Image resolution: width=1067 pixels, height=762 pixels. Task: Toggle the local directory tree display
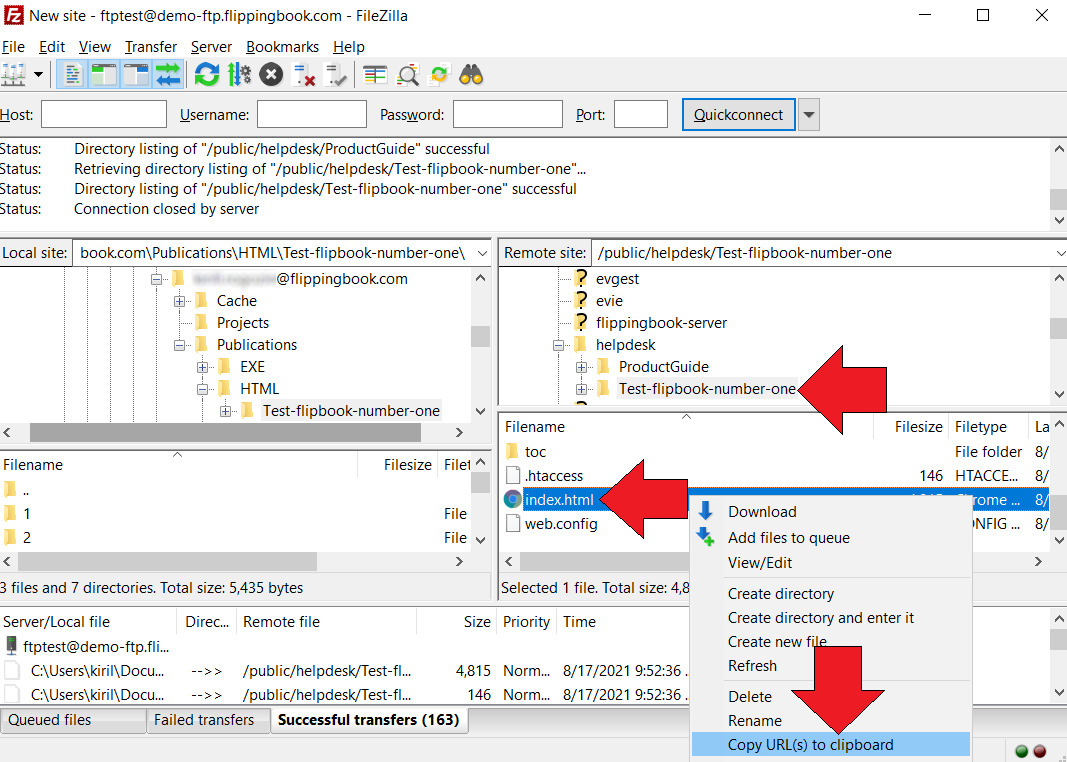coord(103,75)
